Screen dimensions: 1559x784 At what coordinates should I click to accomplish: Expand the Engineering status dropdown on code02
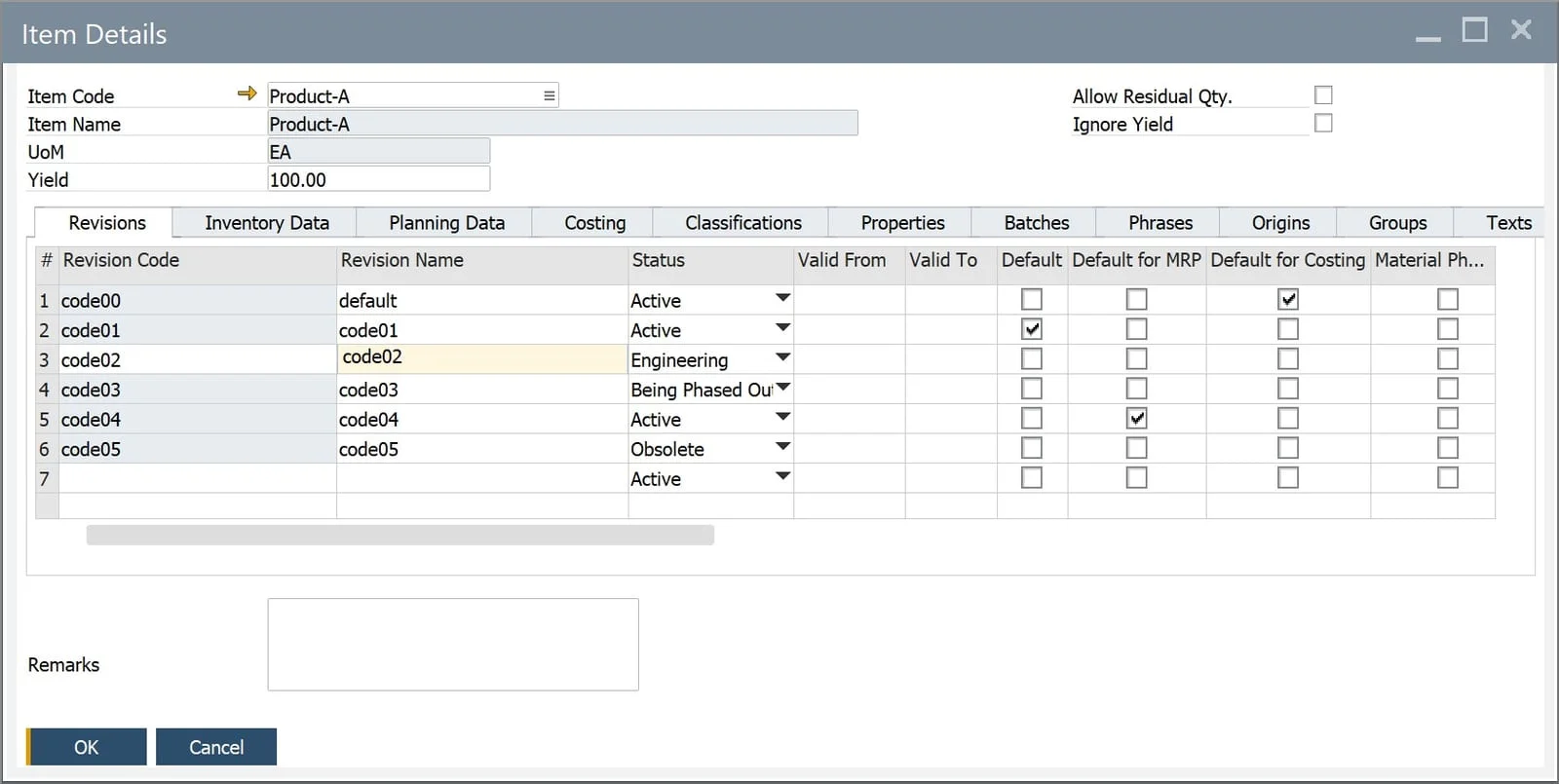[x=782, y=357]
